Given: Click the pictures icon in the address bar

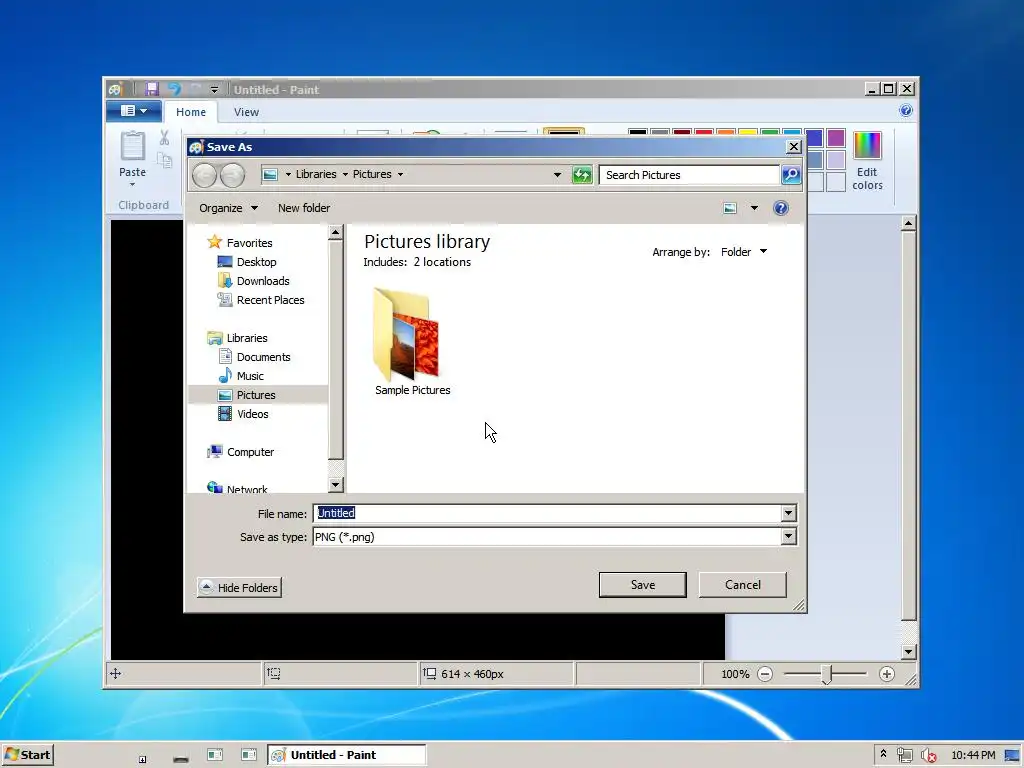Looking at the screenshot, I should (270, 174).
